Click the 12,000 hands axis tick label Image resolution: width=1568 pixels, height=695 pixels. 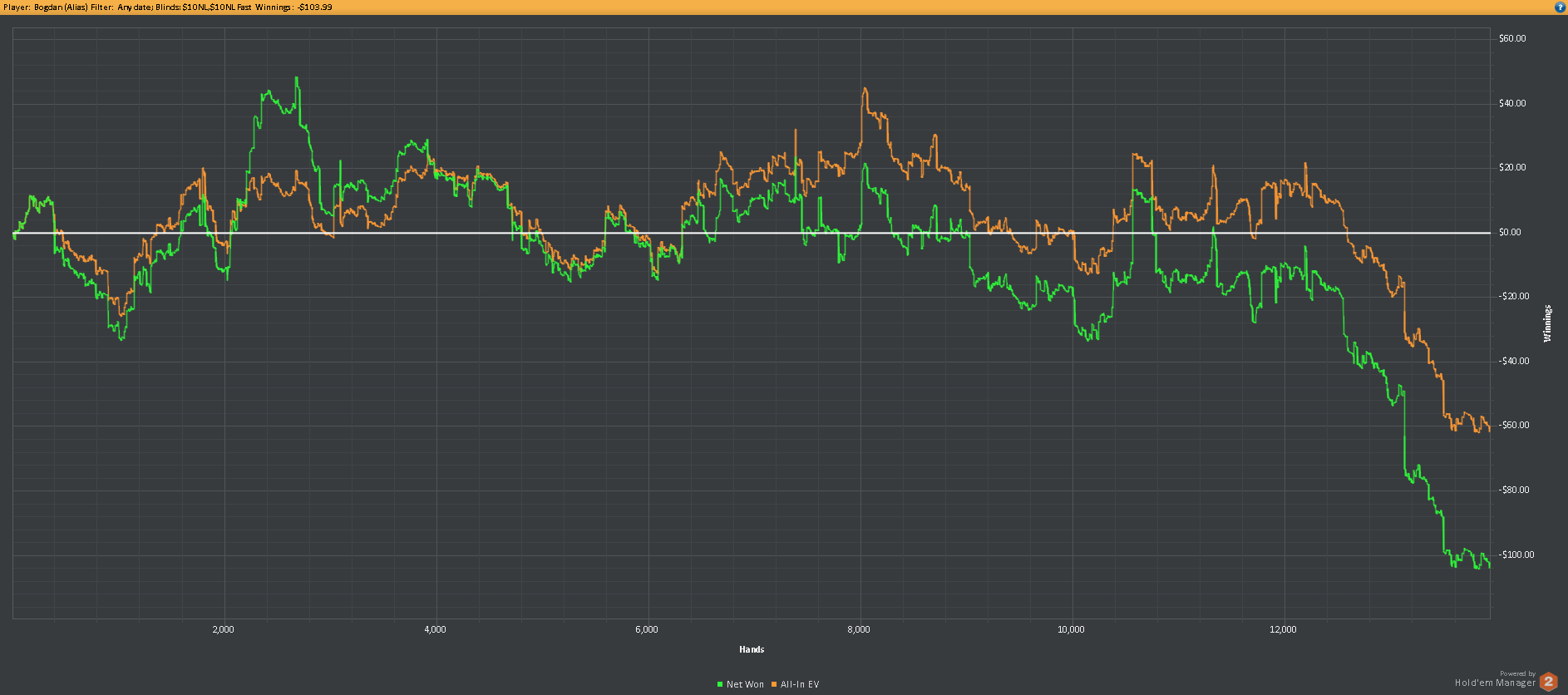(x=1284, y=629)
